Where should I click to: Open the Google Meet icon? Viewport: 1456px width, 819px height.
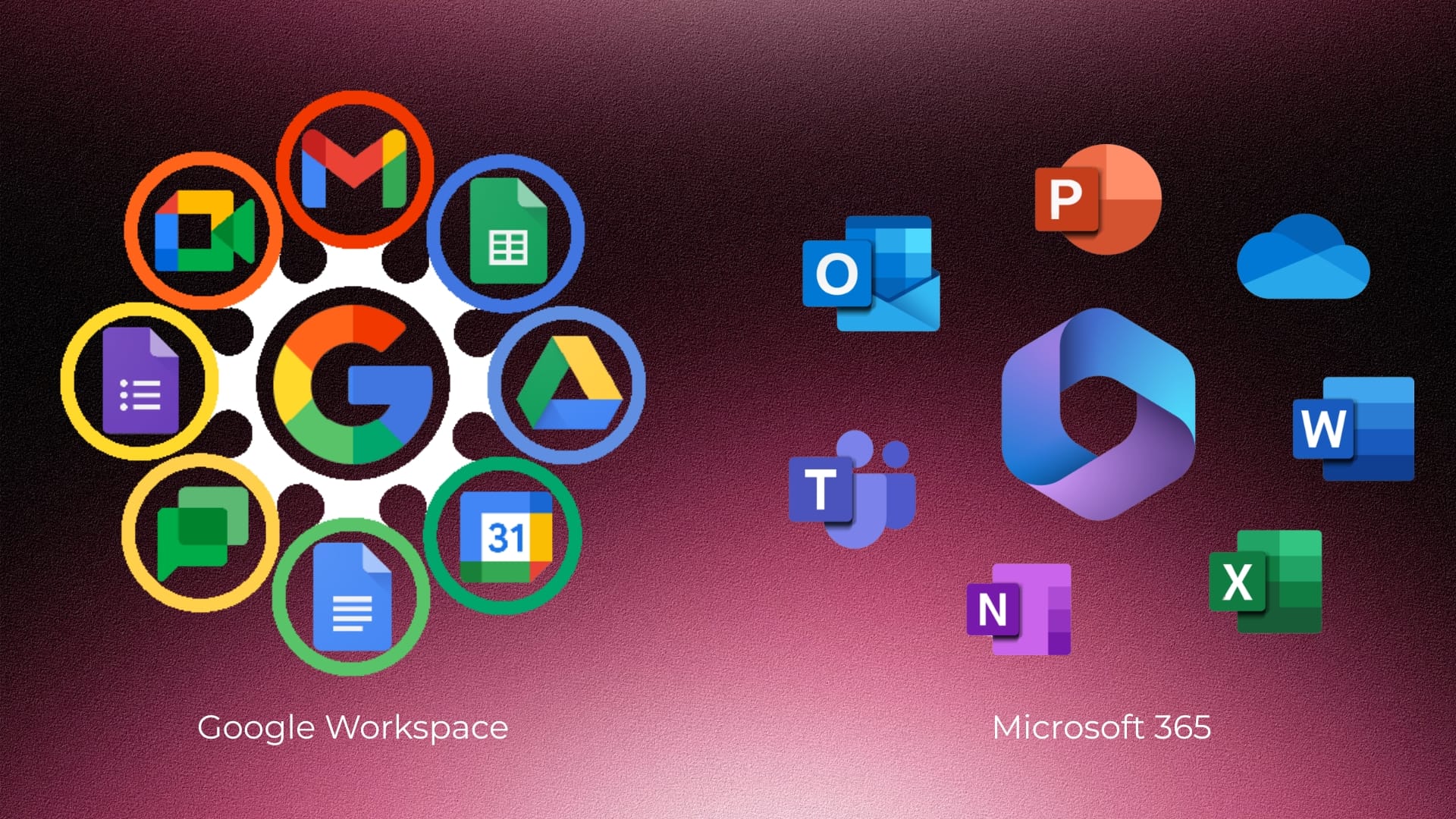pyautogui.click(x=204, y=231)
